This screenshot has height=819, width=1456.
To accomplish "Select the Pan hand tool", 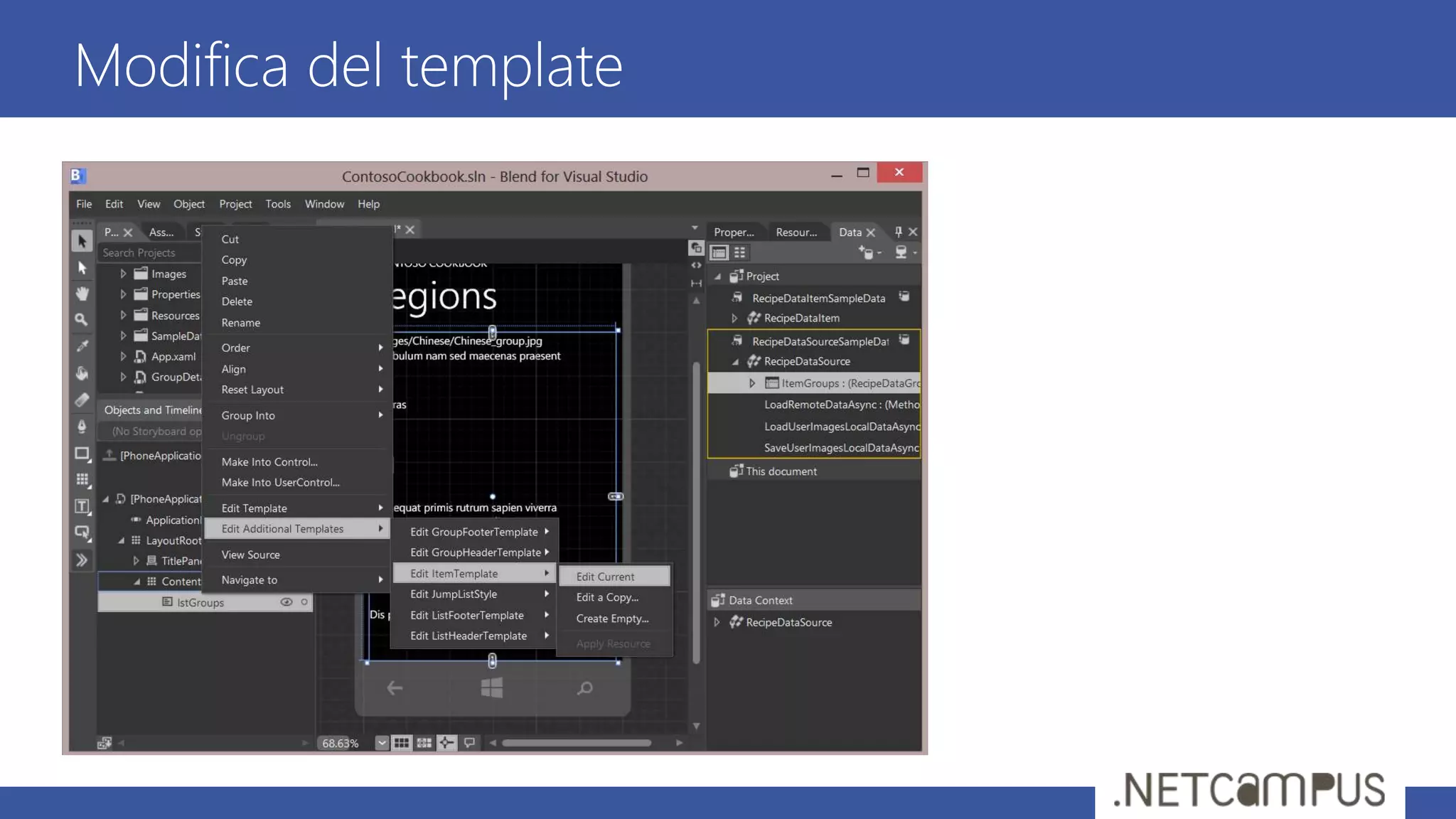I will [82, 293].
